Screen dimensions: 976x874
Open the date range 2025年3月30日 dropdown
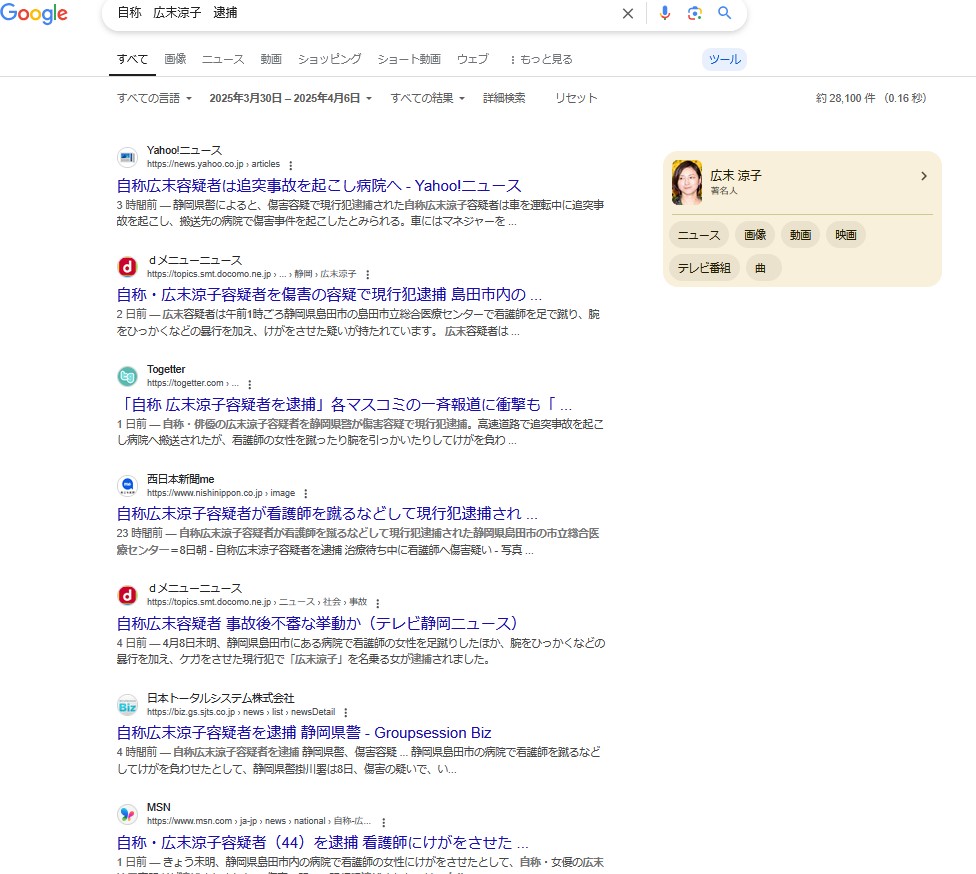click(291, 98)
